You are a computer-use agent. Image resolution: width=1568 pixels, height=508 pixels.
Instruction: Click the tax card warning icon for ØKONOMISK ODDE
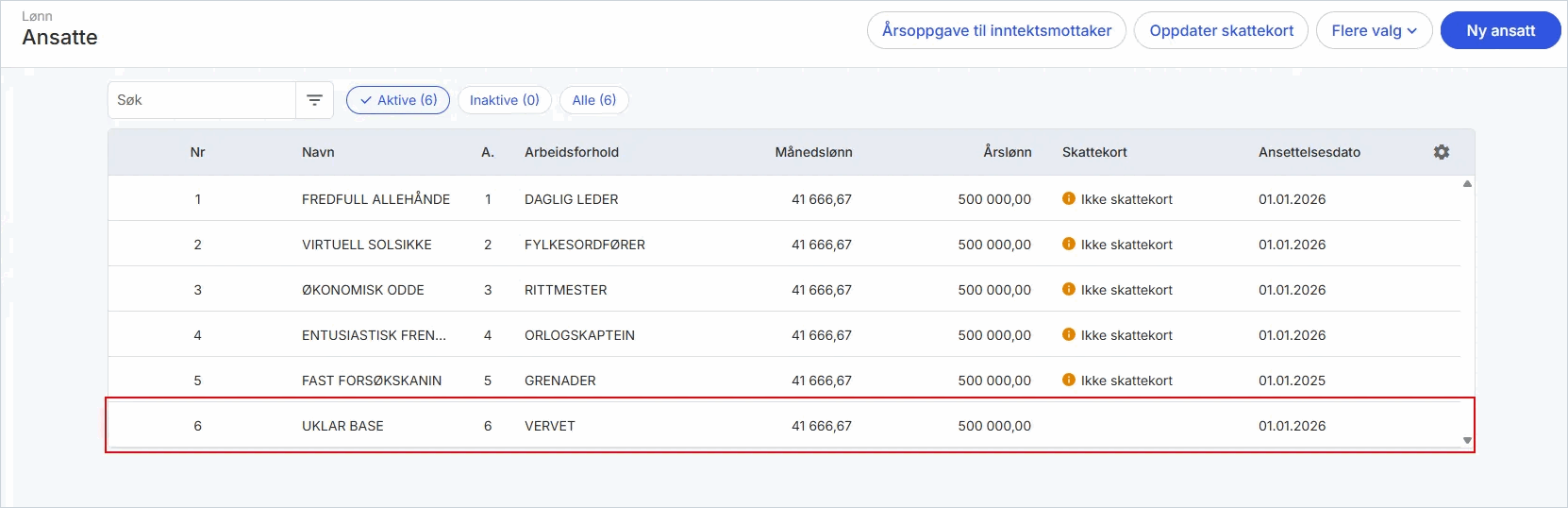pos(1069,289)
